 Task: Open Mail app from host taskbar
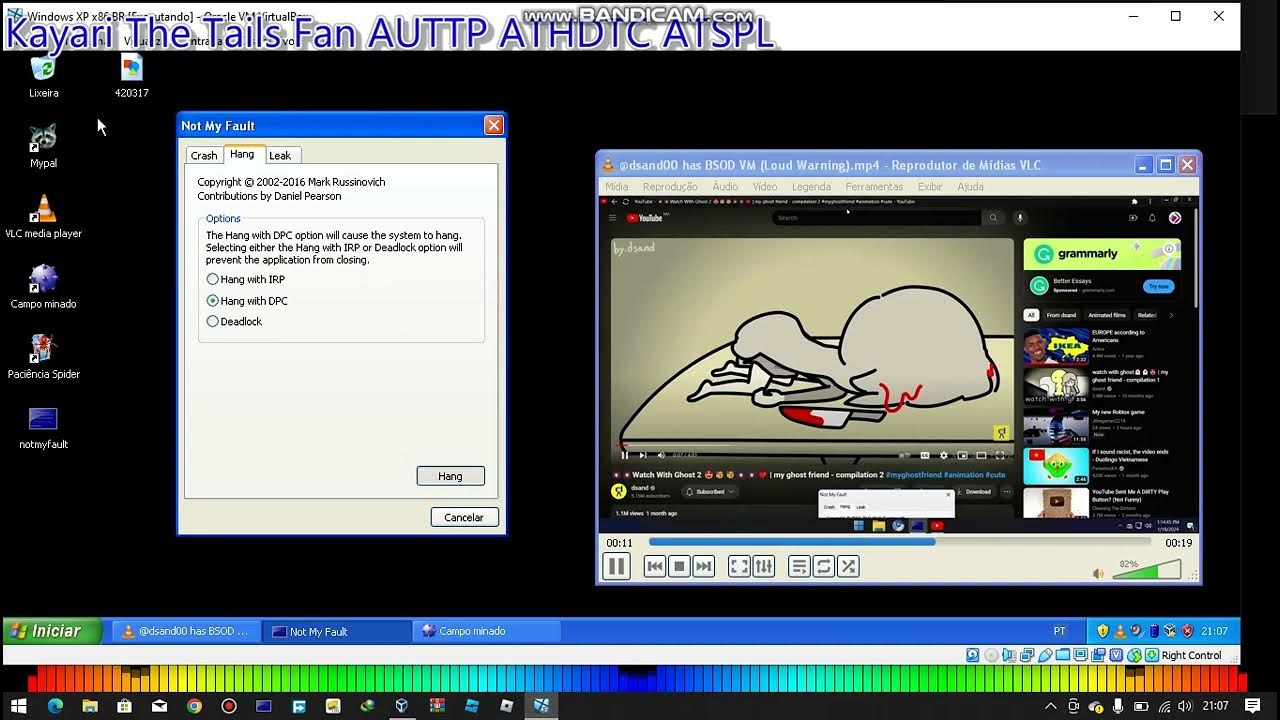click(159, 706)
